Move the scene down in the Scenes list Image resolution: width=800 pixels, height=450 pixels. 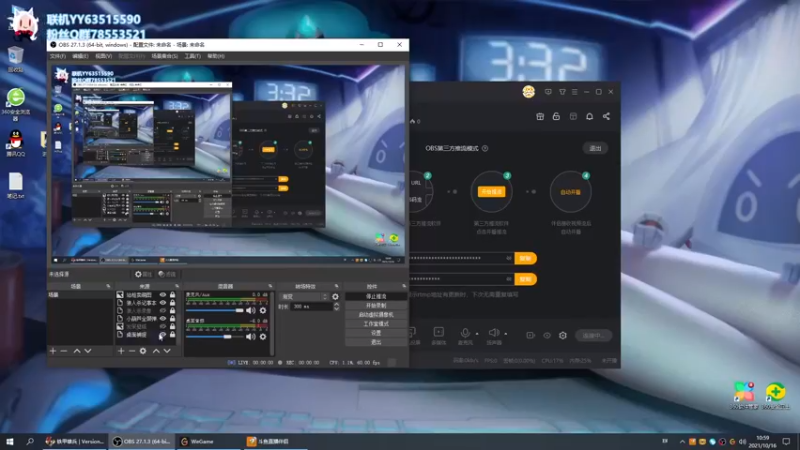[x=88, y=351]
